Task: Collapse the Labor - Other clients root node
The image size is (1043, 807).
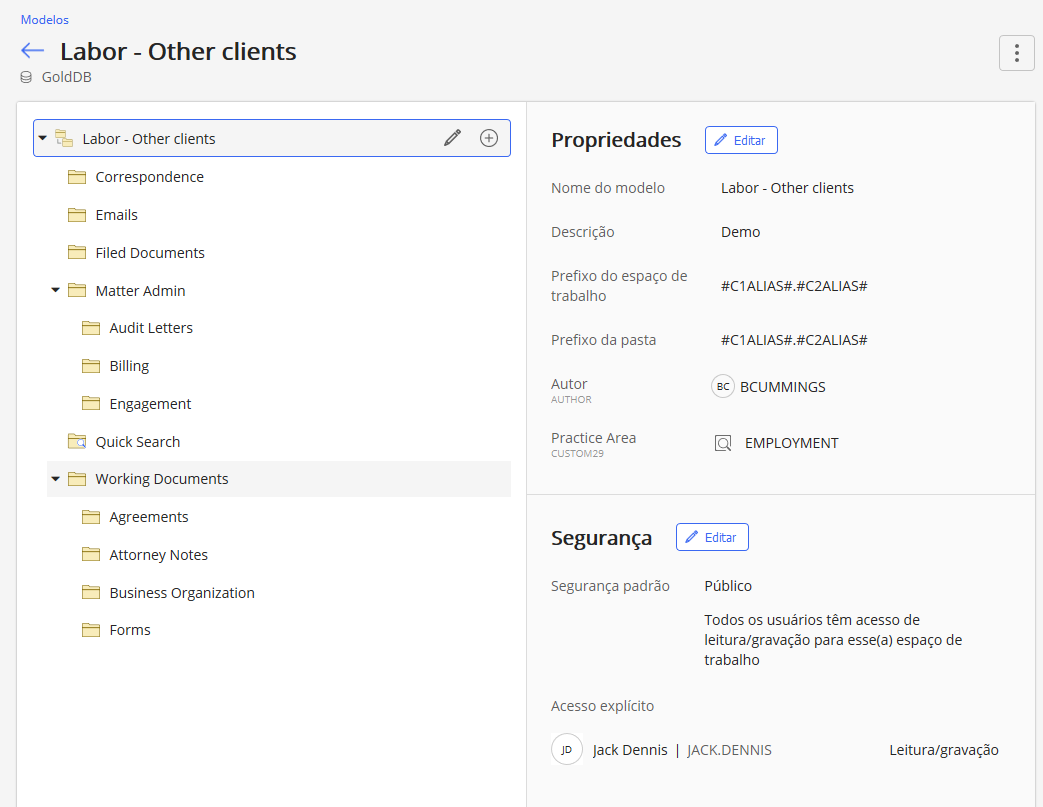Action: [43, 139]
